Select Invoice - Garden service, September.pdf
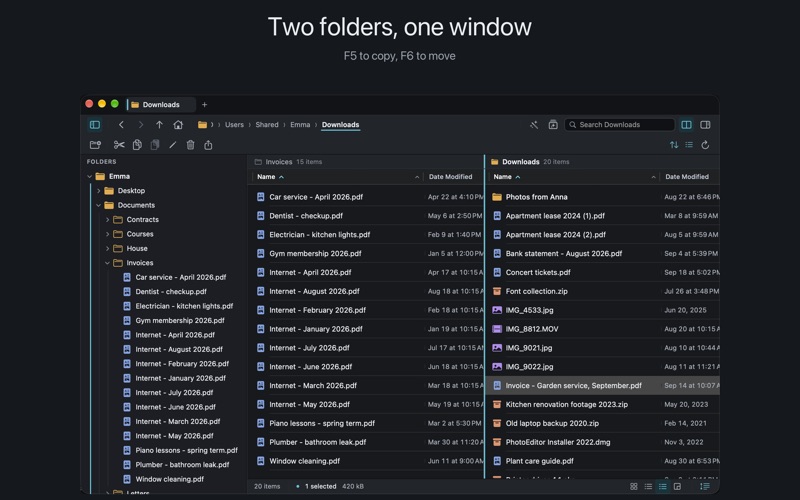800x500 pixels. pyautogui.click(x=602, y=386)
